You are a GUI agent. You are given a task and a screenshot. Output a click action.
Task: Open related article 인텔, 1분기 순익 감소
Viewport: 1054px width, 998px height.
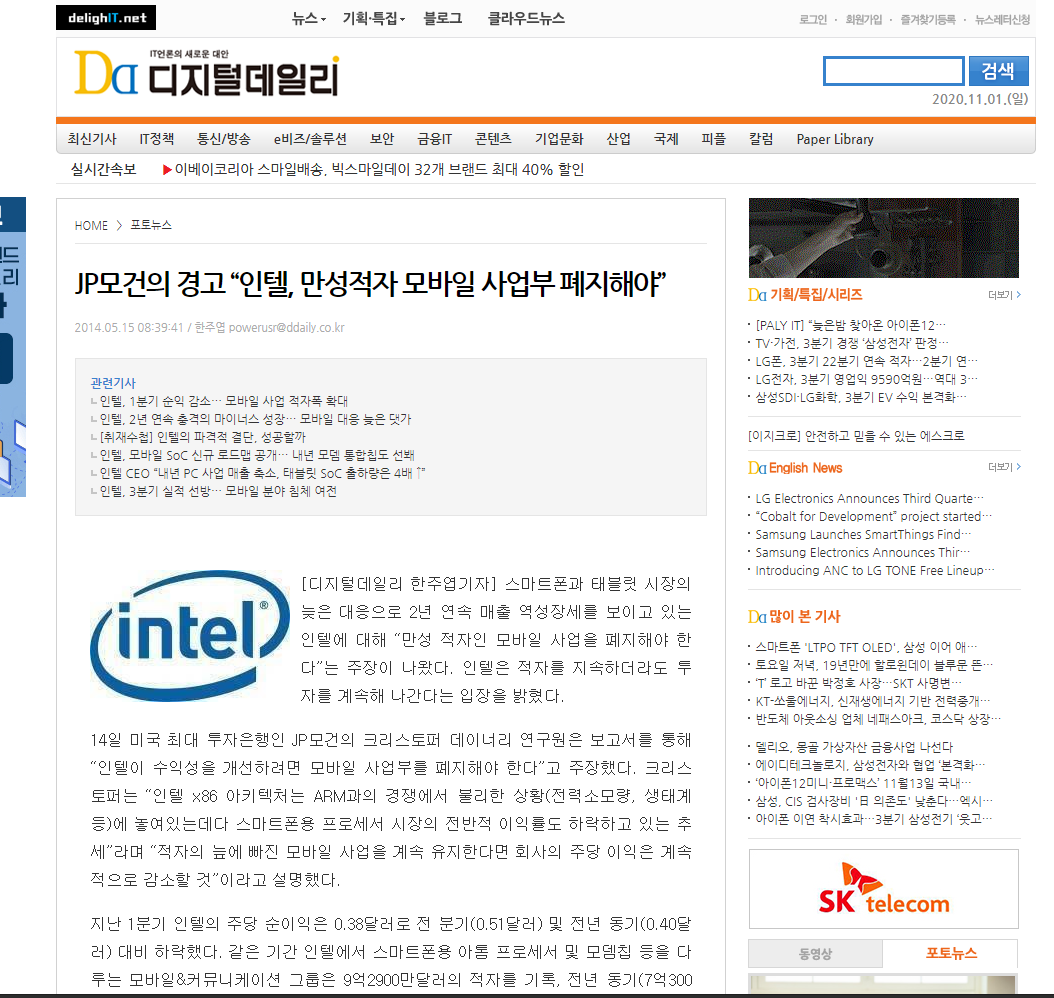point(223,401)
